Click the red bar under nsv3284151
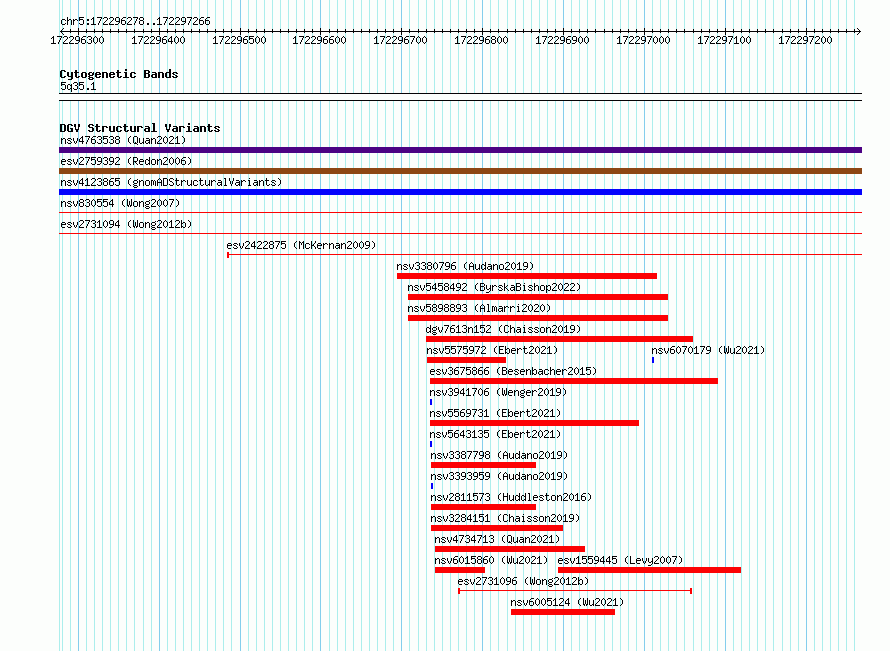This screenshot has height=651, width=890. tap(497, 528)
